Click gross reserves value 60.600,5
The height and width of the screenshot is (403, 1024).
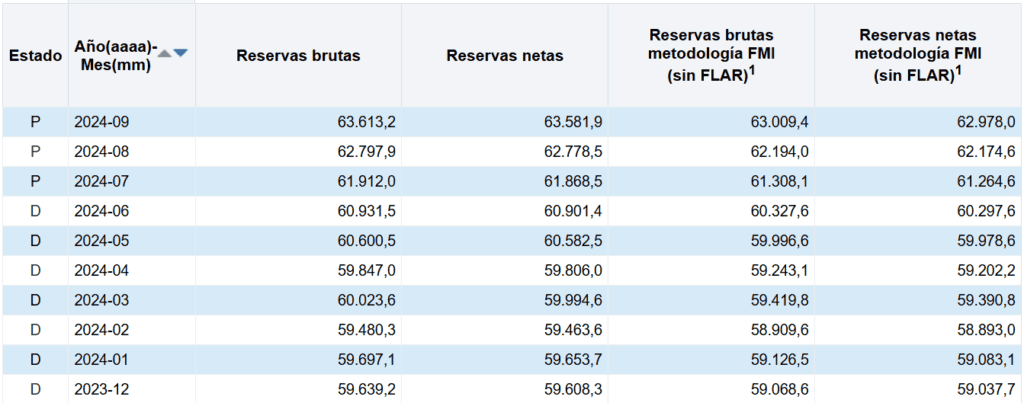point(366,241)
